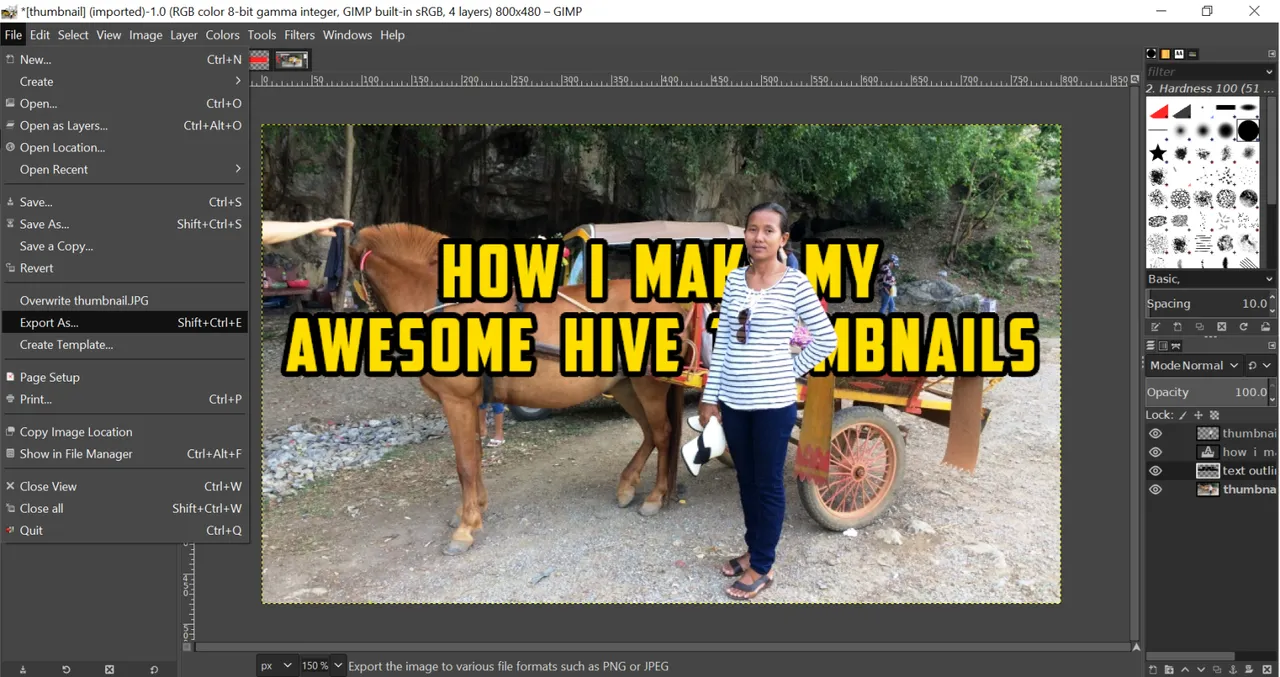
Task: Open the brushes dock configure menu button
Action: [x=1271, y=54]
